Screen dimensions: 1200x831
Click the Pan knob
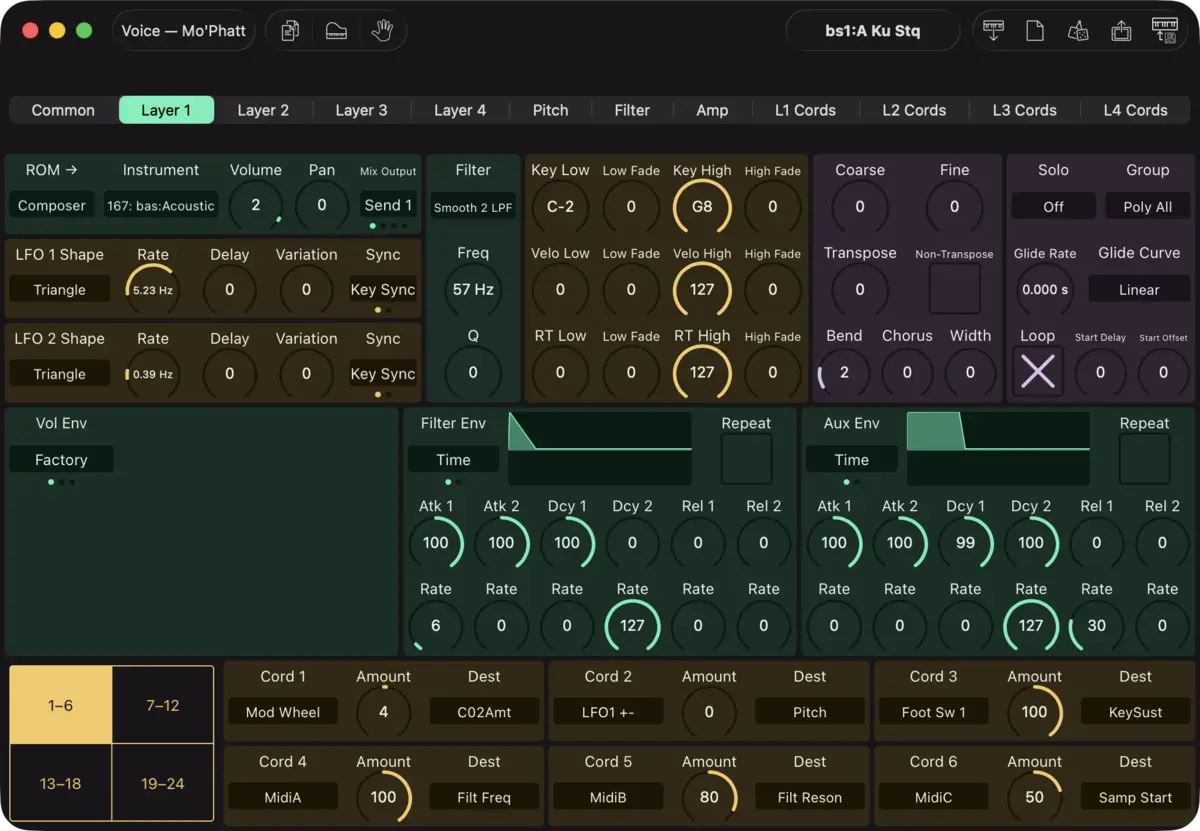click(322, 205)
